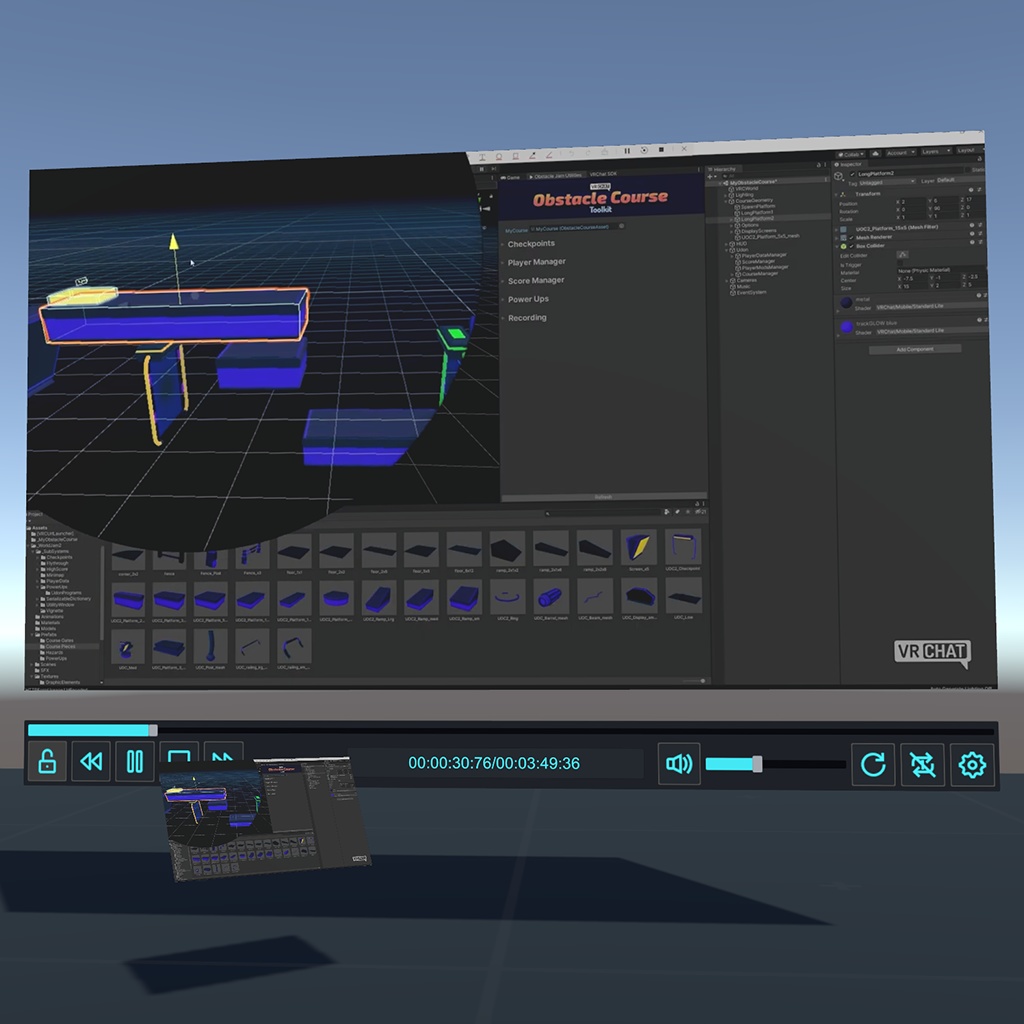Select LongPlatform2 in the hierarchy
The height and width of the screenshot is (1024, 1024).
pos(755,219)
